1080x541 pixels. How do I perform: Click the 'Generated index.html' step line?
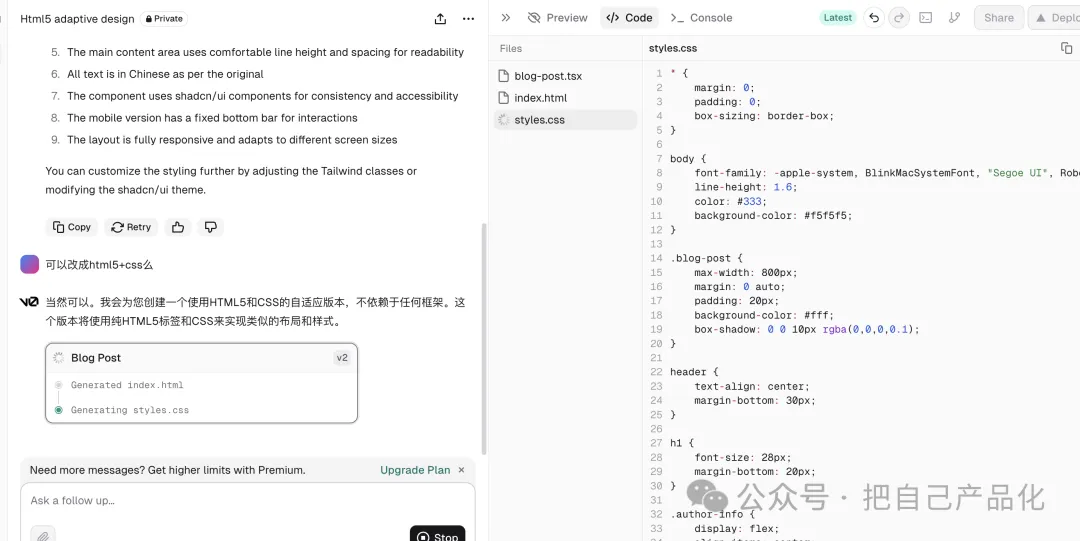[127, 385]
